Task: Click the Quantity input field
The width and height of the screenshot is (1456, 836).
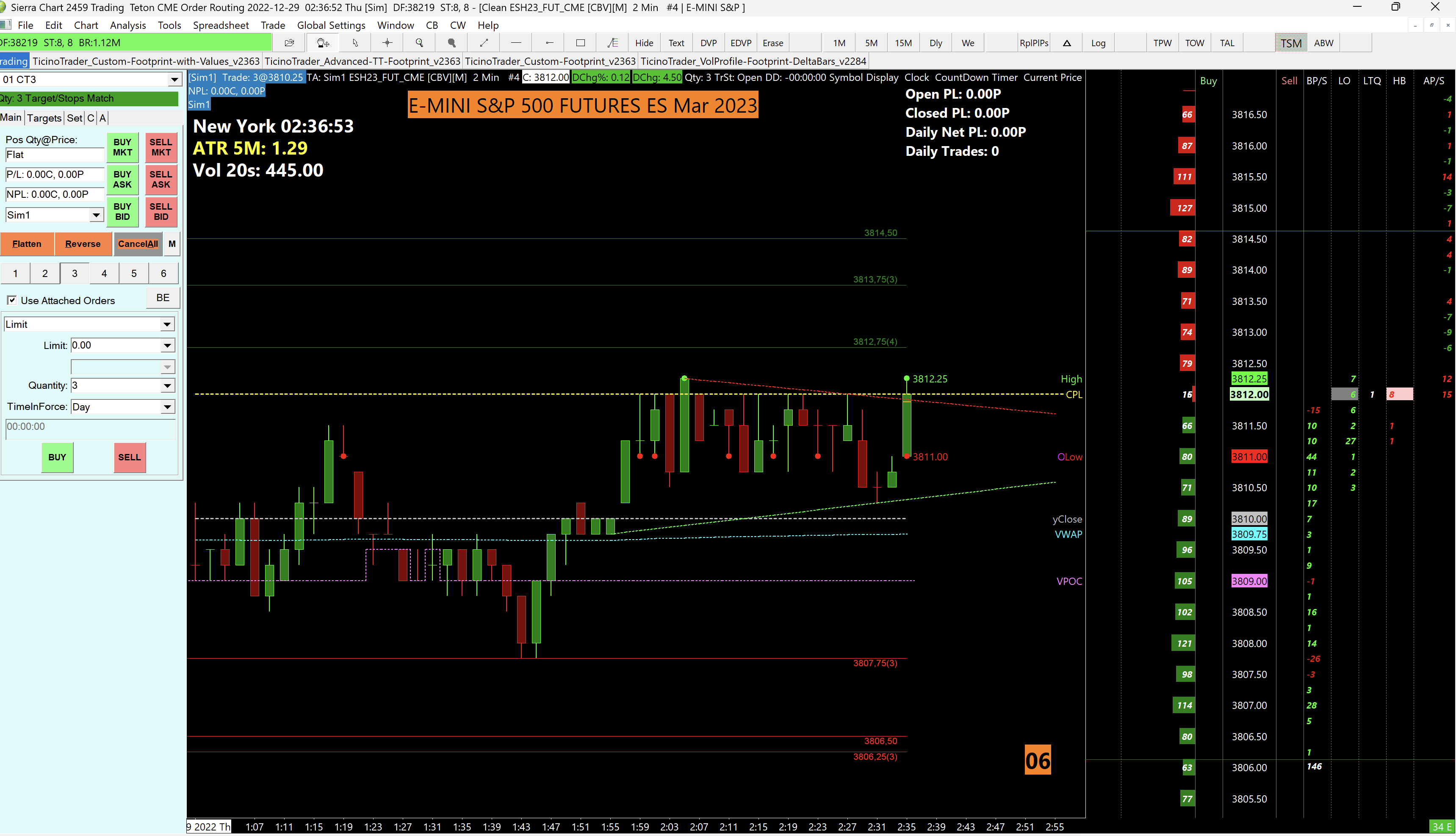Action: click(x=115, y=386)
